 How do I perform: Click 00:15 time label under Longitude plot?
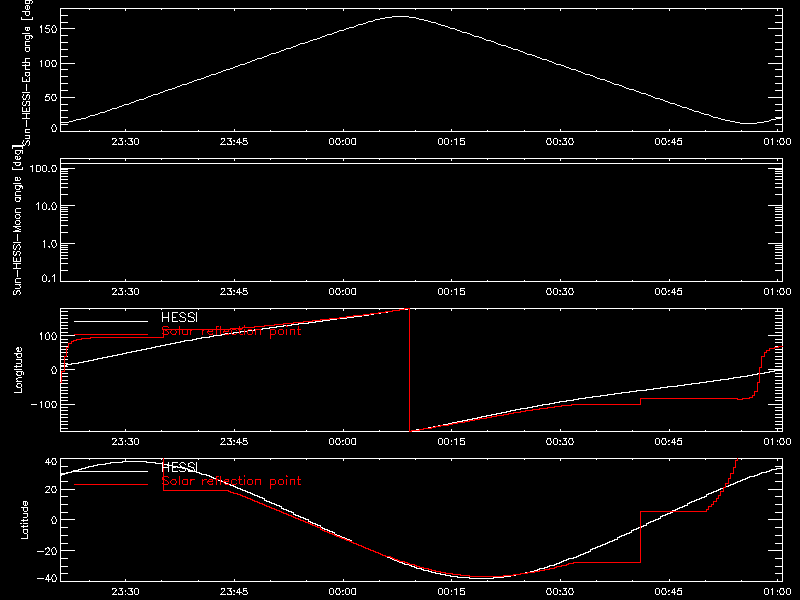[x=451, y=442]
